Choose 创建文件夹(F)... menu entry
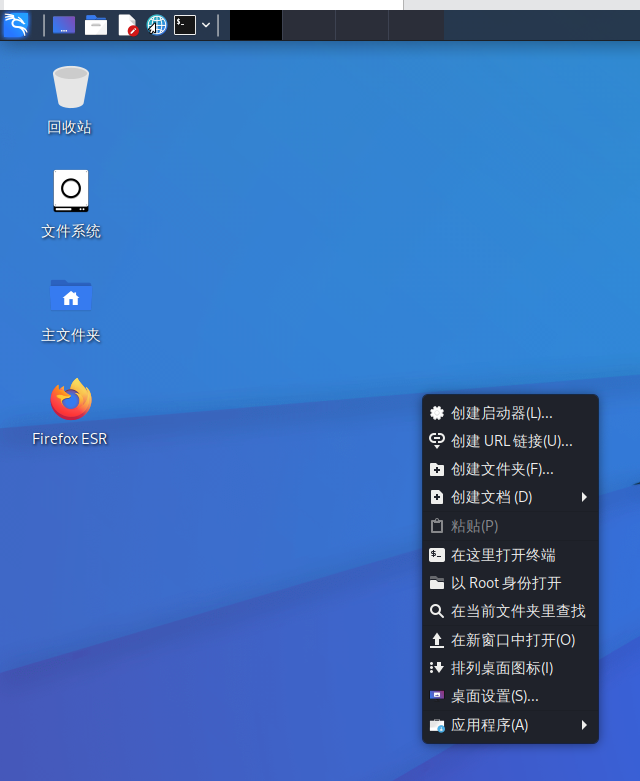The height and width of the screenshot is (781, 640). tap(510, 469)
